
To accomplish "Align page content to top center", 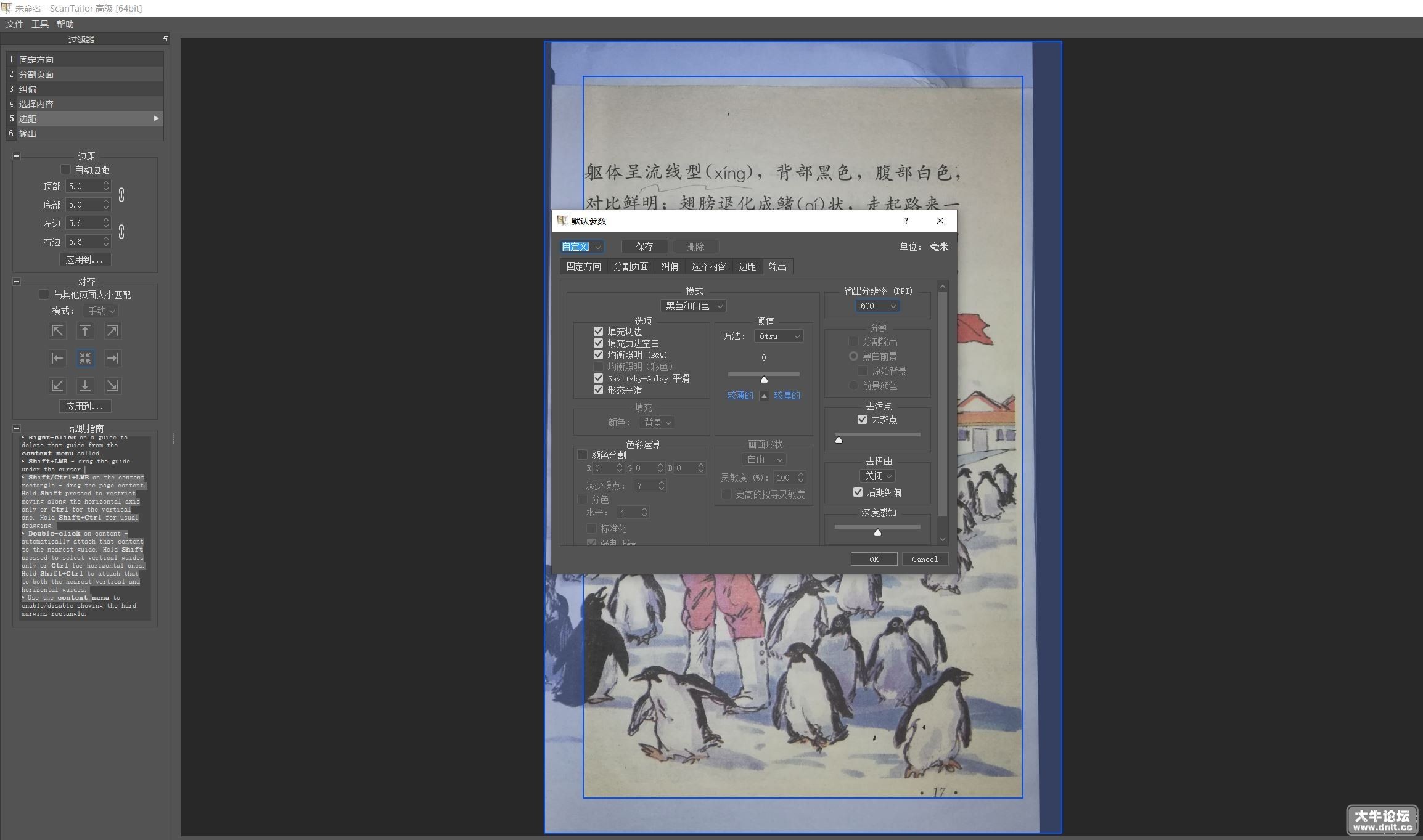I will point(85,331).
